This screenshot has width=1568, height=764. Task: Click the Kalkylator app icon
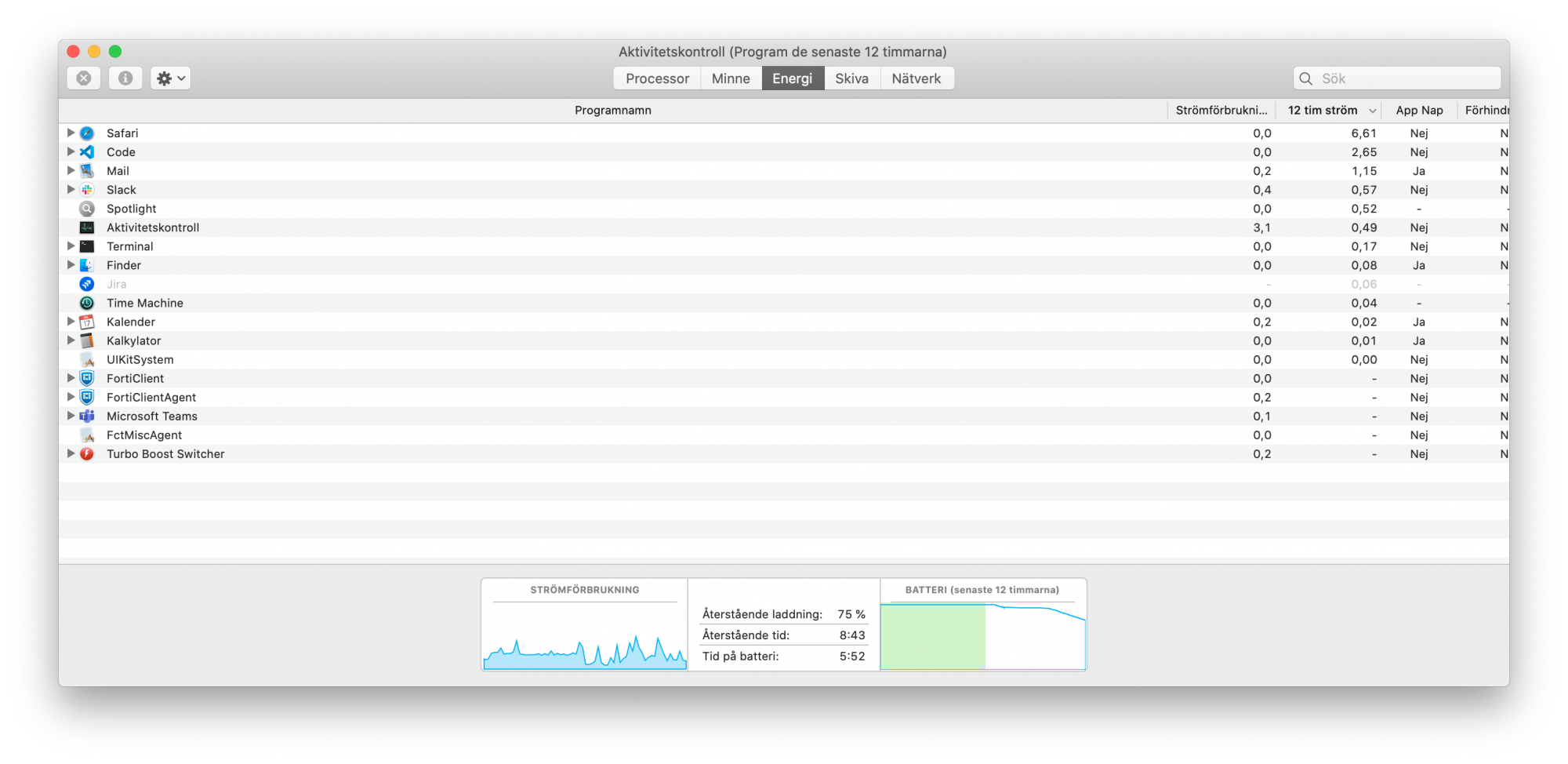[87, 340]
